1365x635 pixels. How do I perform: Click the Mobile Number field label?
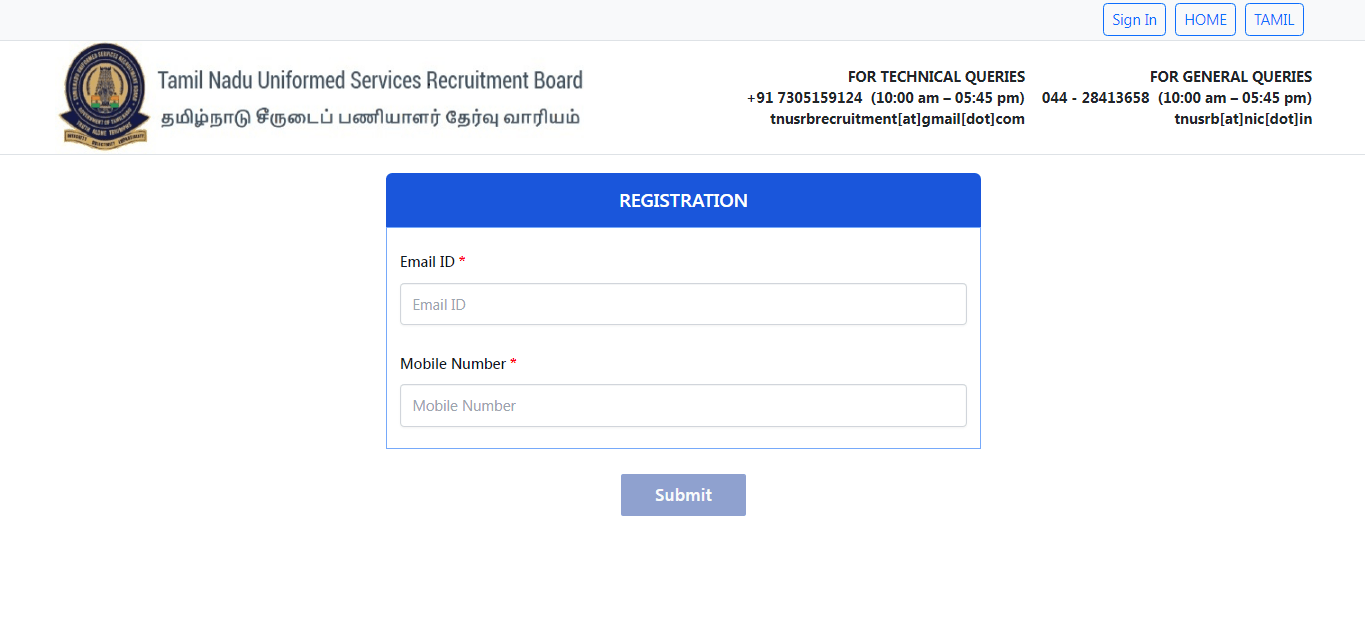[x=453, y=364]
